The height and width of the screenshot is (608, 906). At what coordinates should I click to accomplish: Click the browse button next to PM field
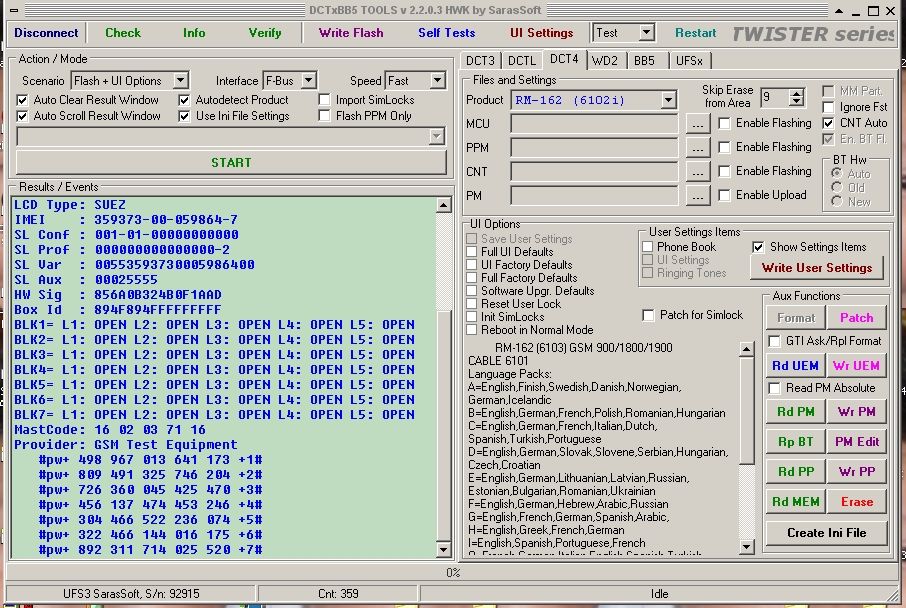698,196
